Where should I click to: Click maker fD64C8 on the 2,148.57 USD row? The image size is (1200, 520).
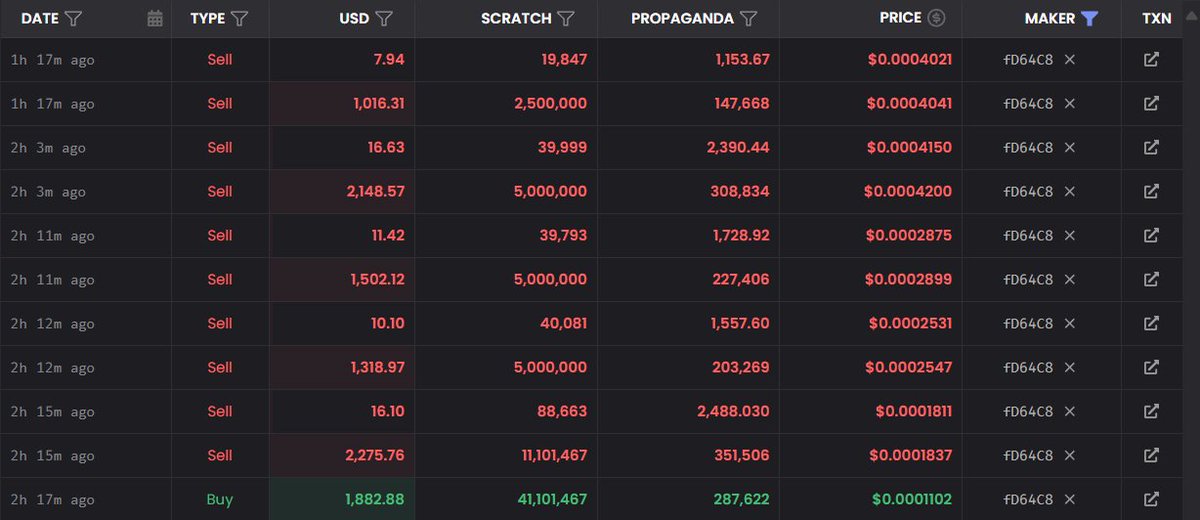[x=1028, y=192]
